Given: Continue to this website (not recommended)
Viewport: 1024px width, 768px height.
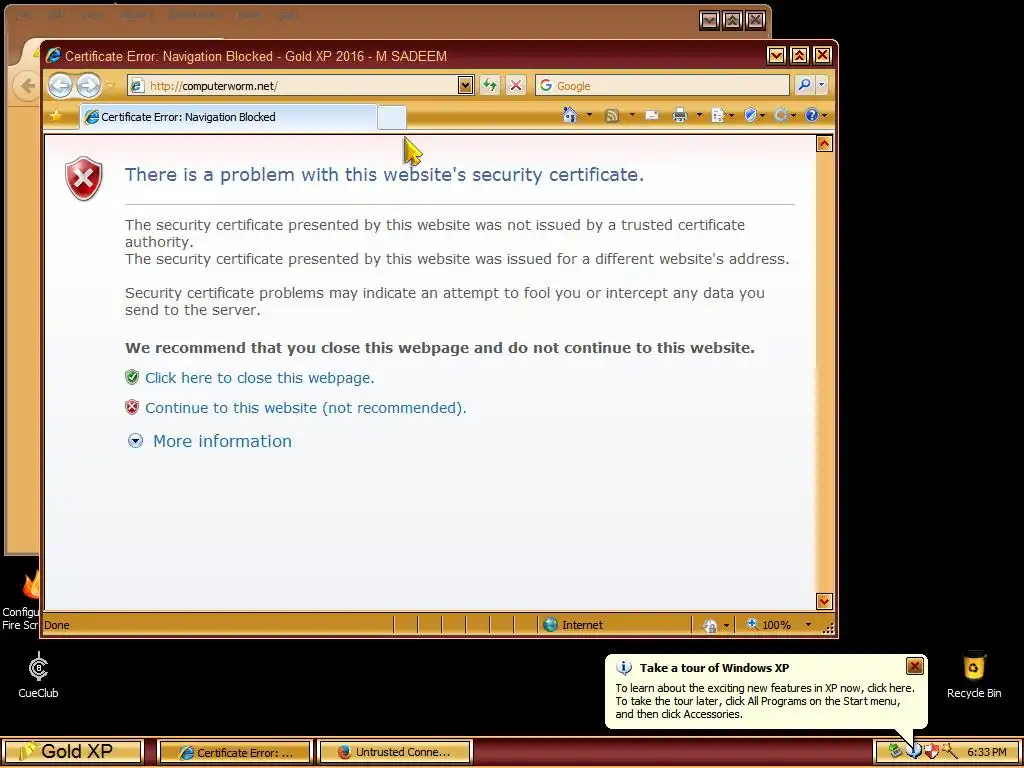Looking at the screenshot, I should click(306, 408).
